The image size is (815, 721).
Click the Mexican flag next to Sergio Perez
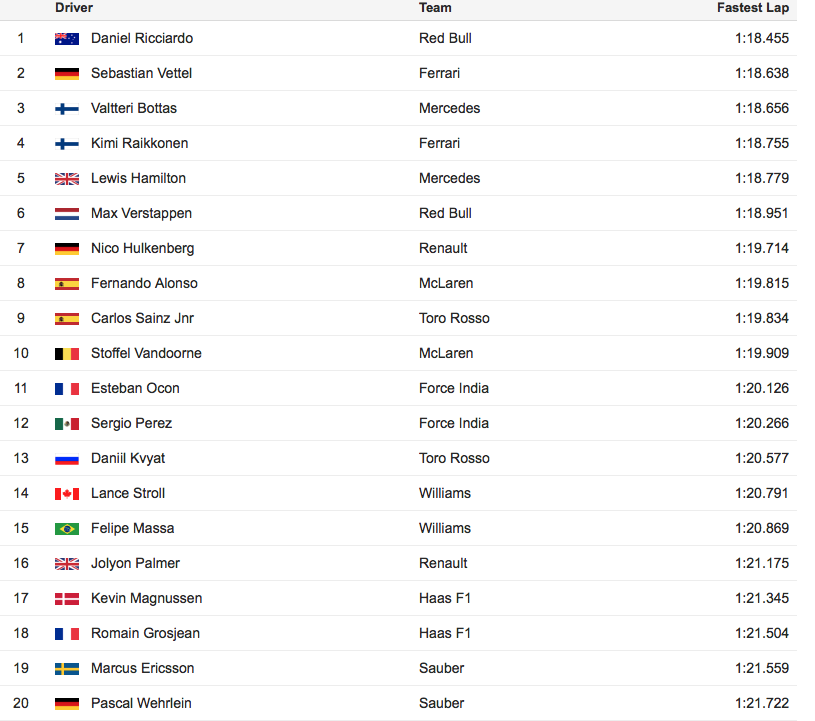tap(67, 424)
